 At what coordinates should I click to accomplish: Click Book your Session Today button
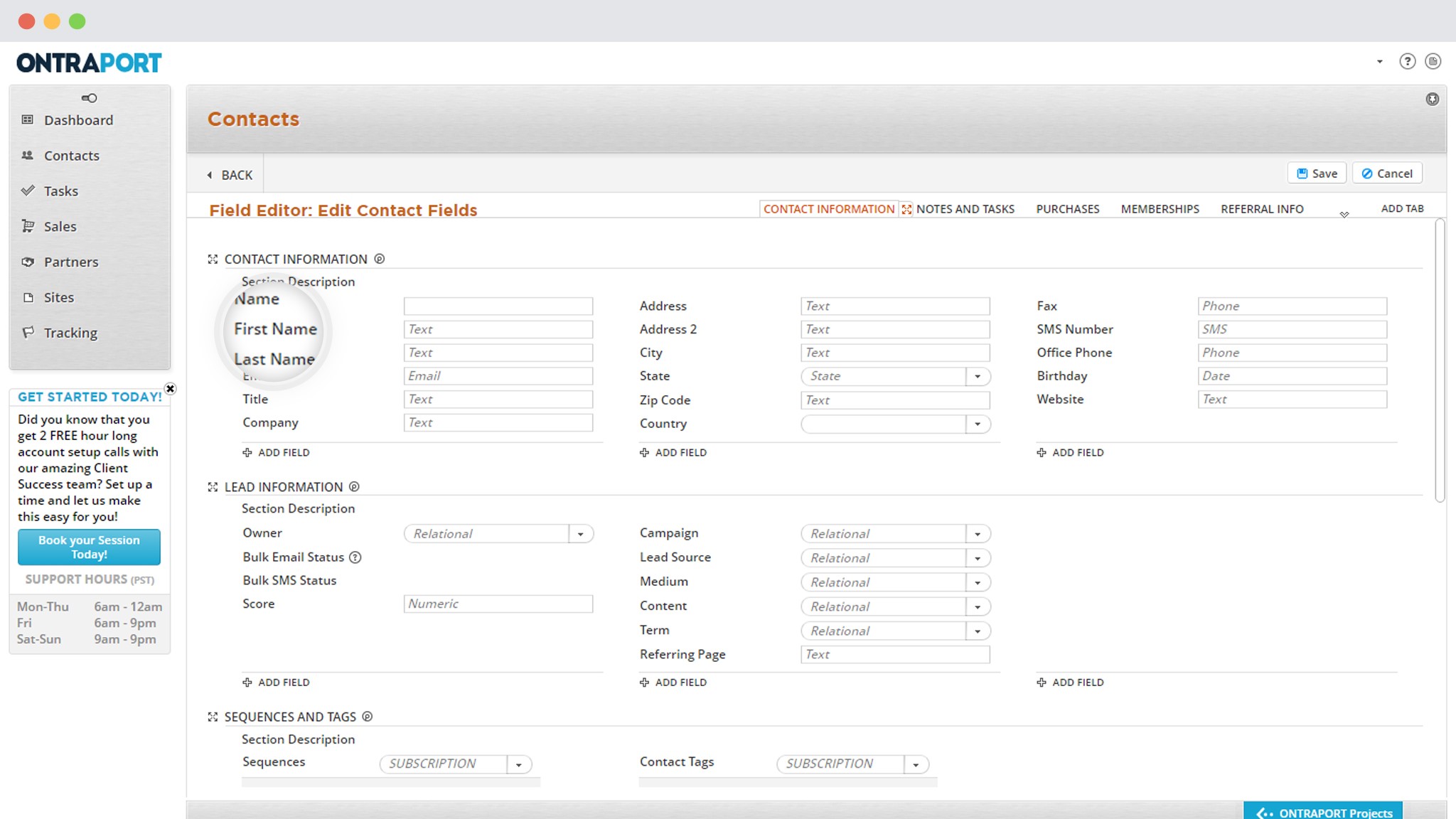tap(89, 547)
